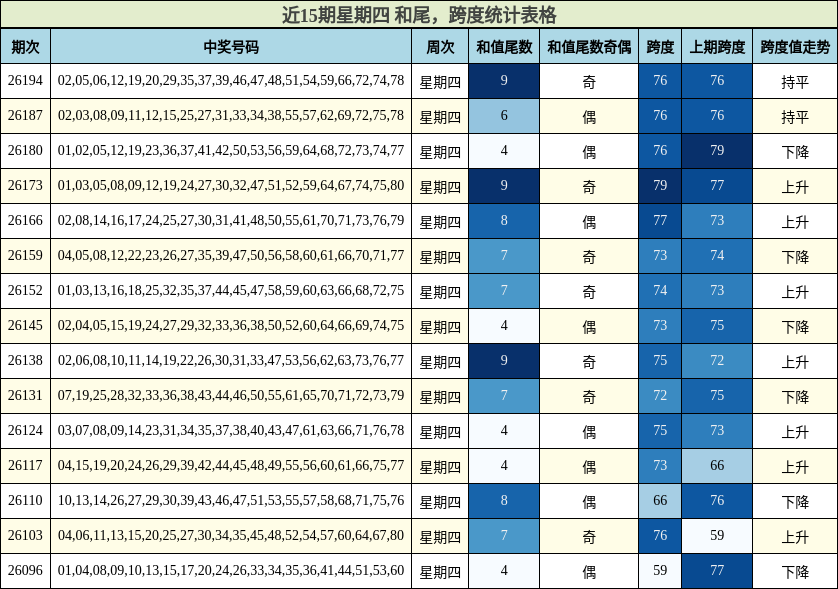Click 上期跨度 cell 74 in row 26159
This screenshot has height=589, width=838.
(717, 255)
